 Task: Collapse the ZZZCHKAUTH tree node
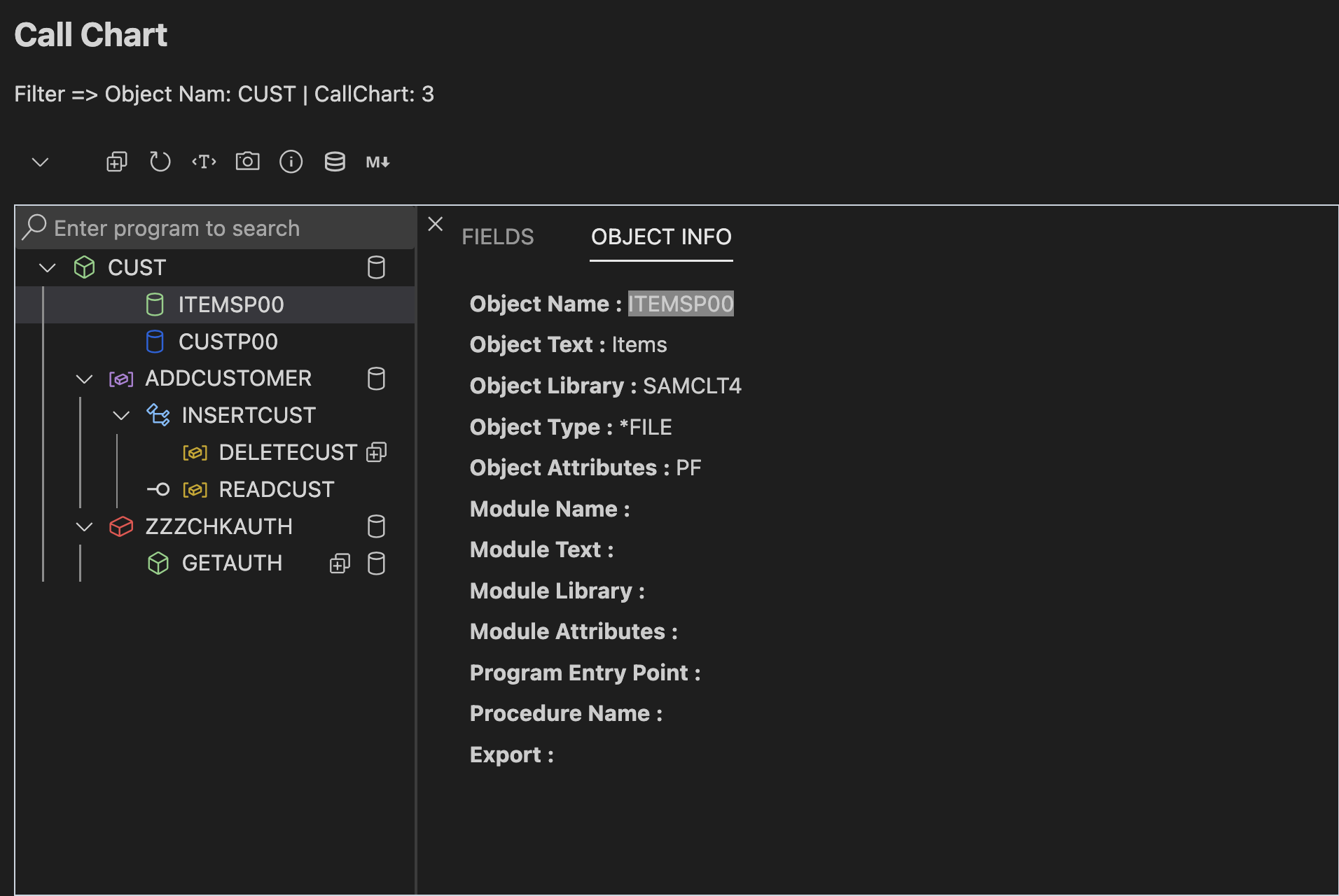[84, 526]
